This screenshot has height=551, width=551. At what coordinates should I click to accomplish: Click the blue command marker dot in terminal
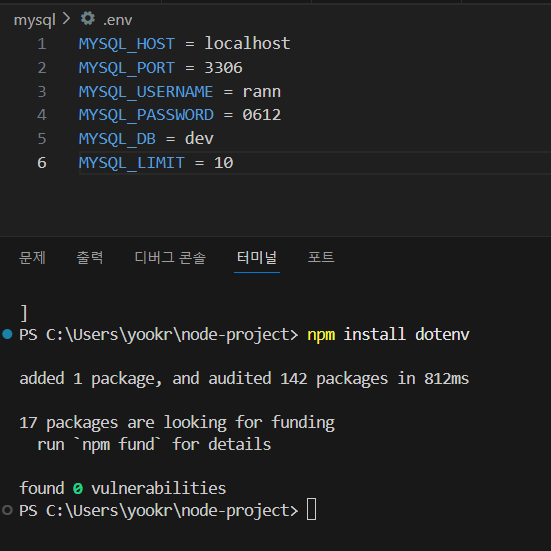tap(7, 334)
